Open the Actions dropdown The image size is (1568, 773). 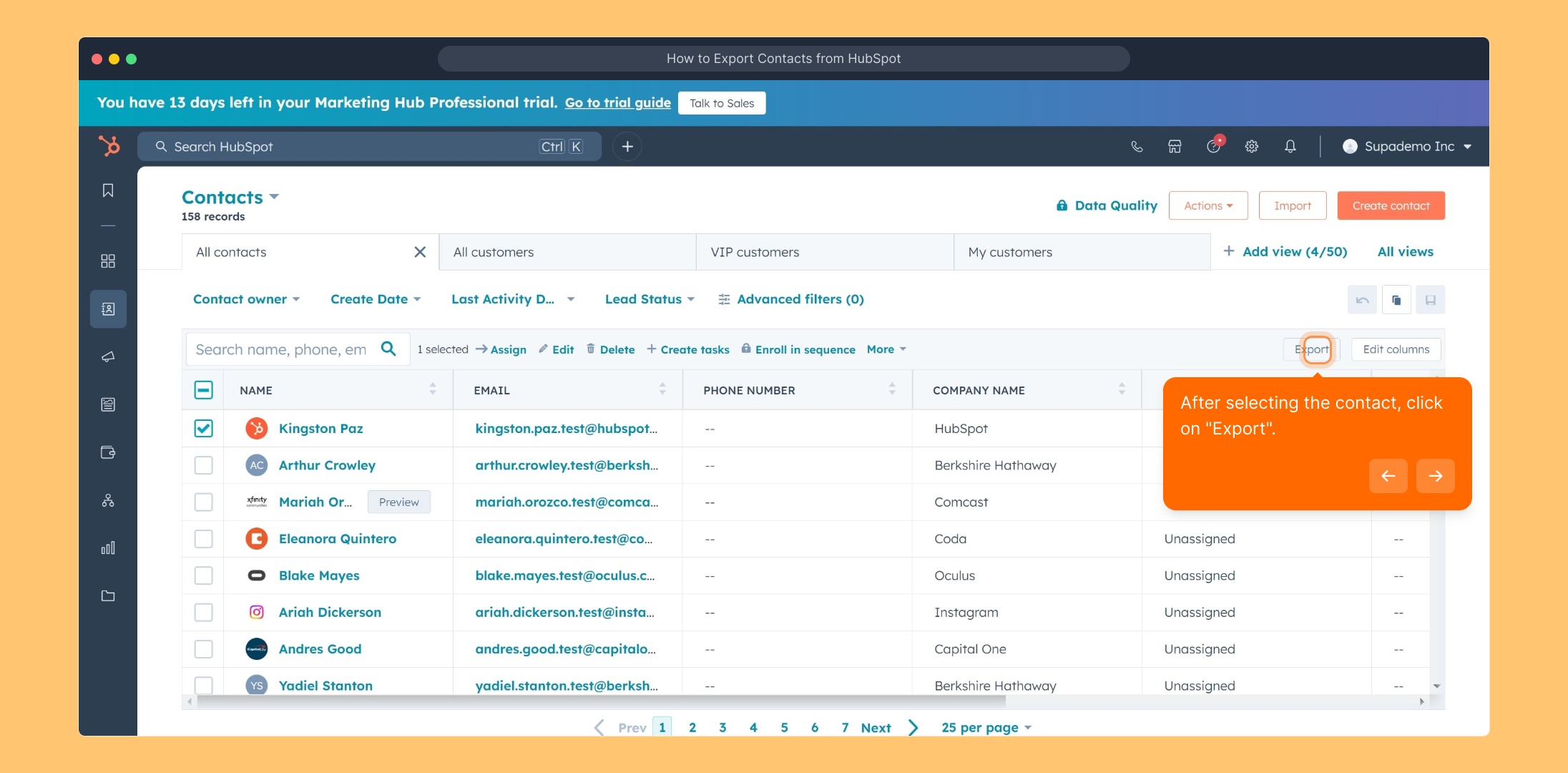(1208, 205)
